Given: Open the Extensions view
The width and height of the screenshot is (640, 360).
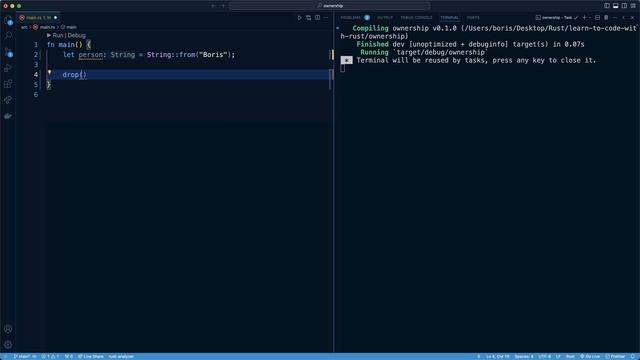Looking at the screenshot, I should tap(8, 84).
